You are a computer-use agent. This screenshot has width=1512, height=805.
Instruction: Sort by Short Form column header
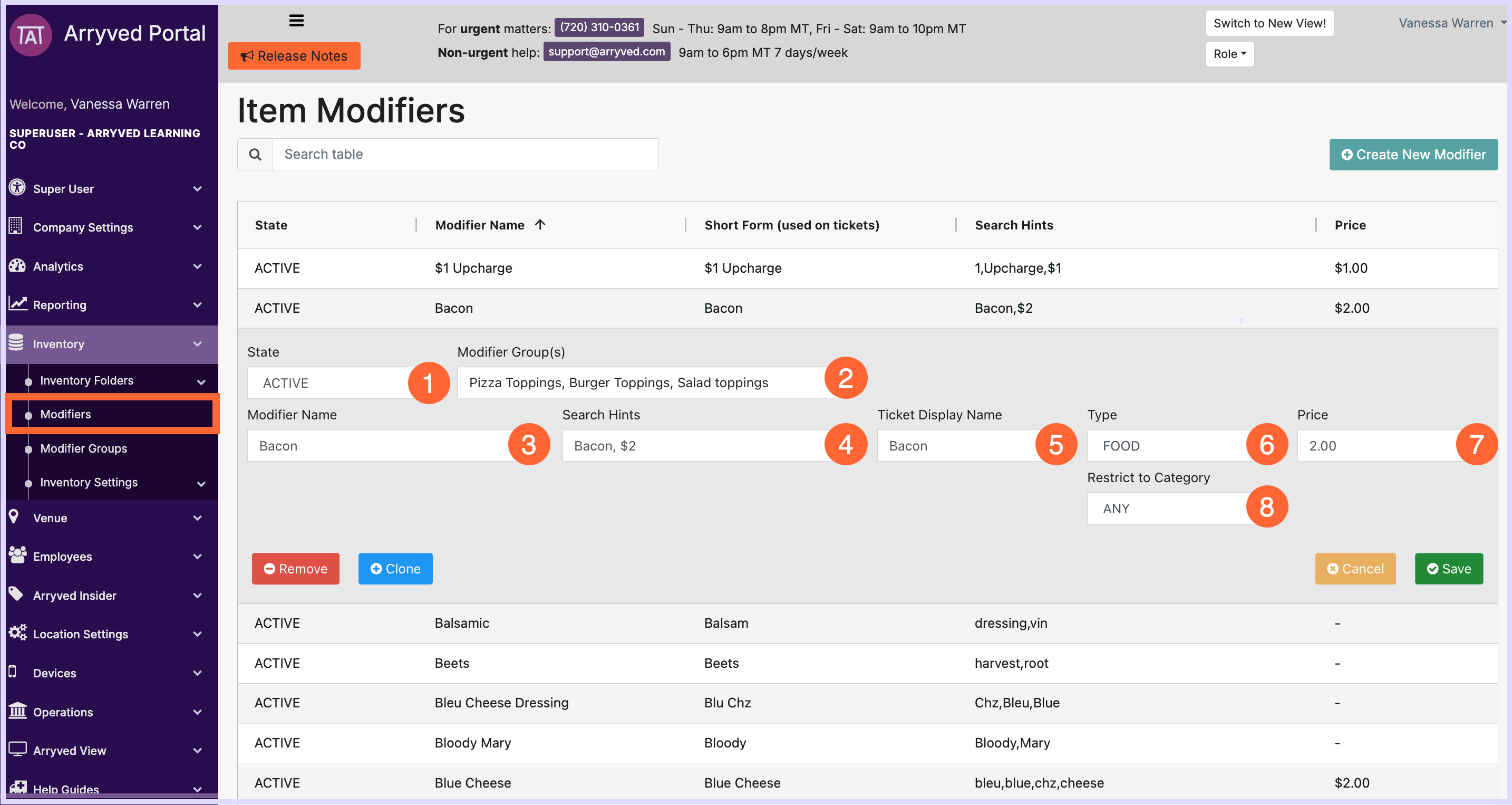point(792,225)
